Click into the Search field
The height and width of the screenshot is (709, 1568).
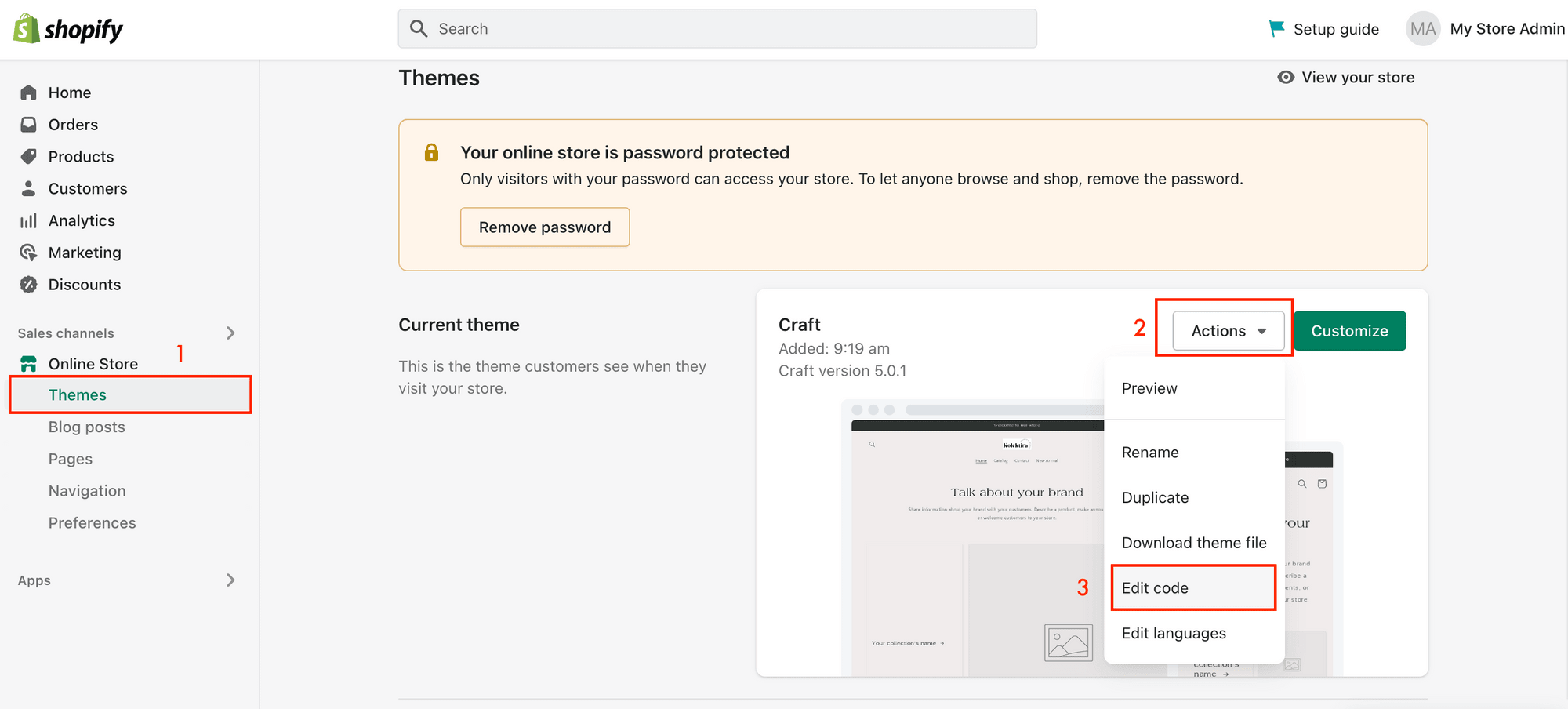point(716,28)
